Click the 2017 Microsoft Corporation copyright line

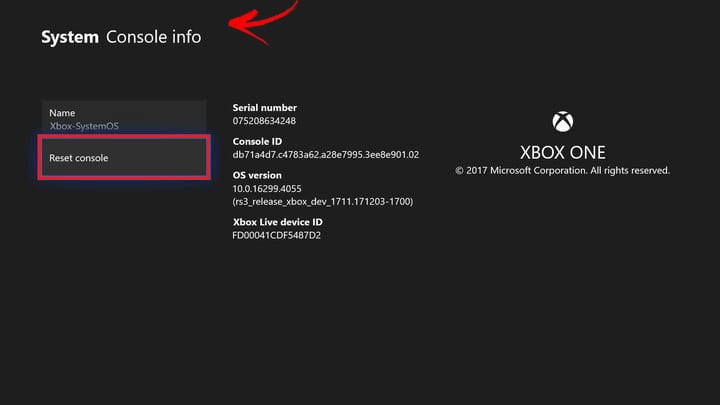tap(562, 170)
